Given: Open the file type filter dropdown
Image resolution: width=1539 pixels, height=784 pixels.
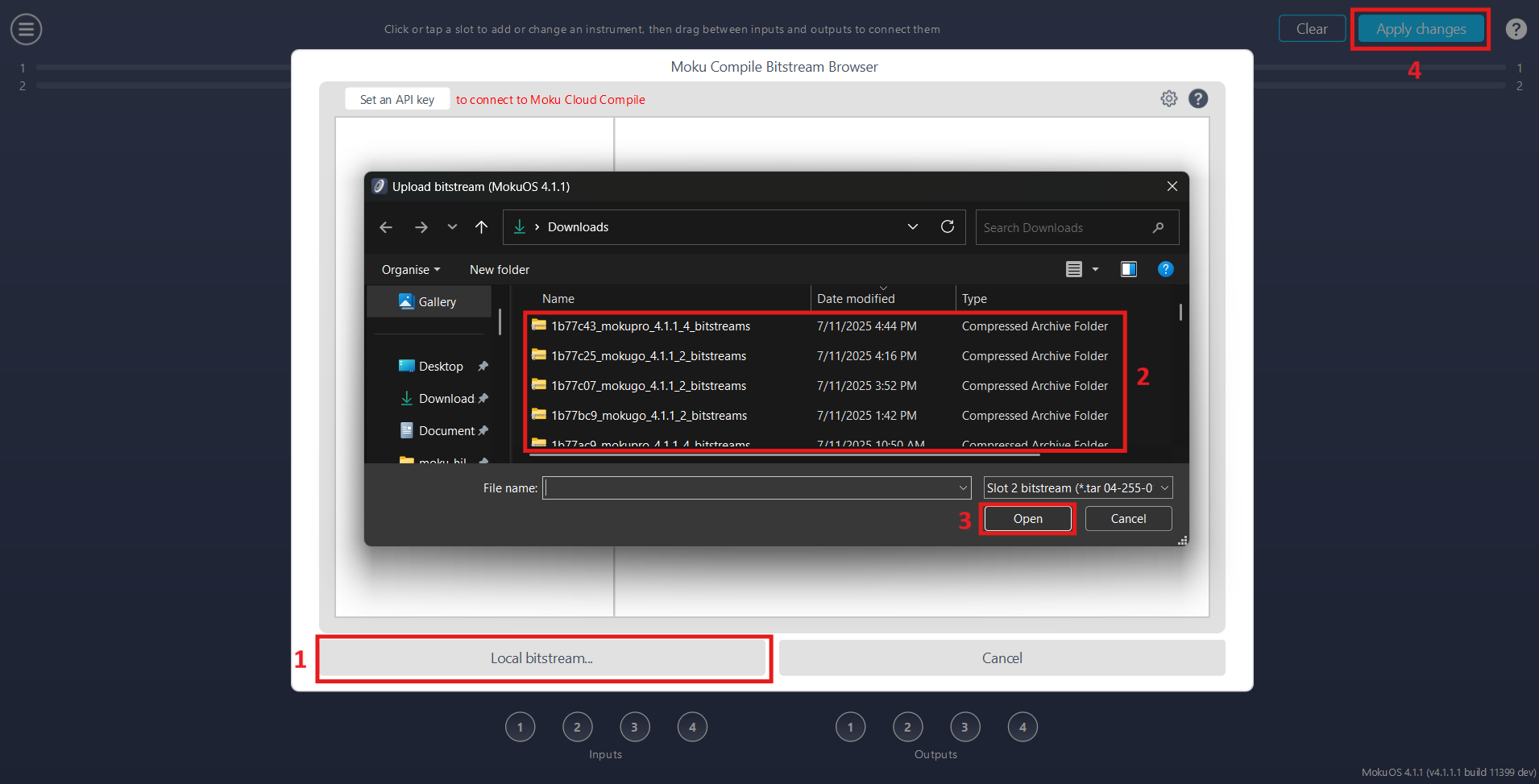Looking at the screenshot, I should [1077, 488].
